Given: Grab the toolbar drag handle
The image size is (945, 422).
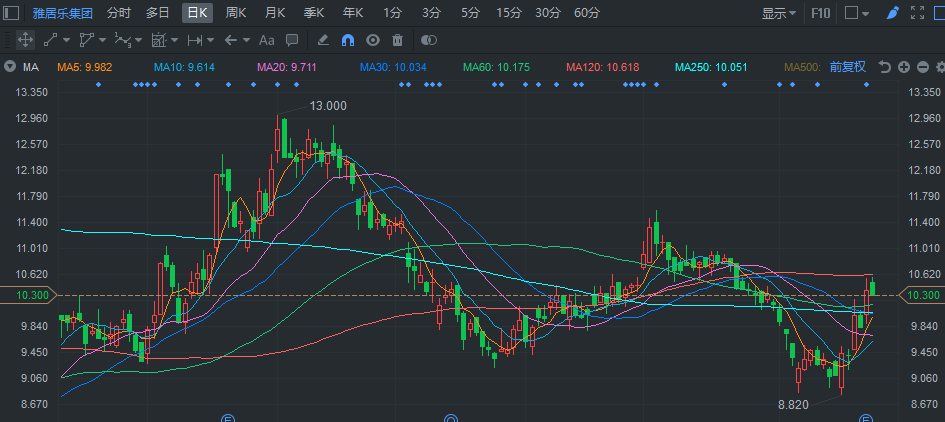Looking at the screenshot, I should coord(6,40).
